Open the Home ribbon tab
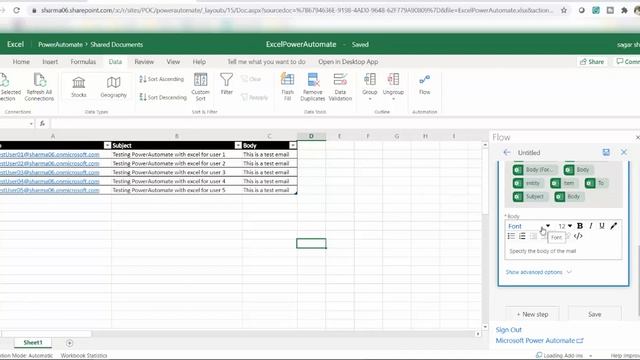 pos(21,62)
